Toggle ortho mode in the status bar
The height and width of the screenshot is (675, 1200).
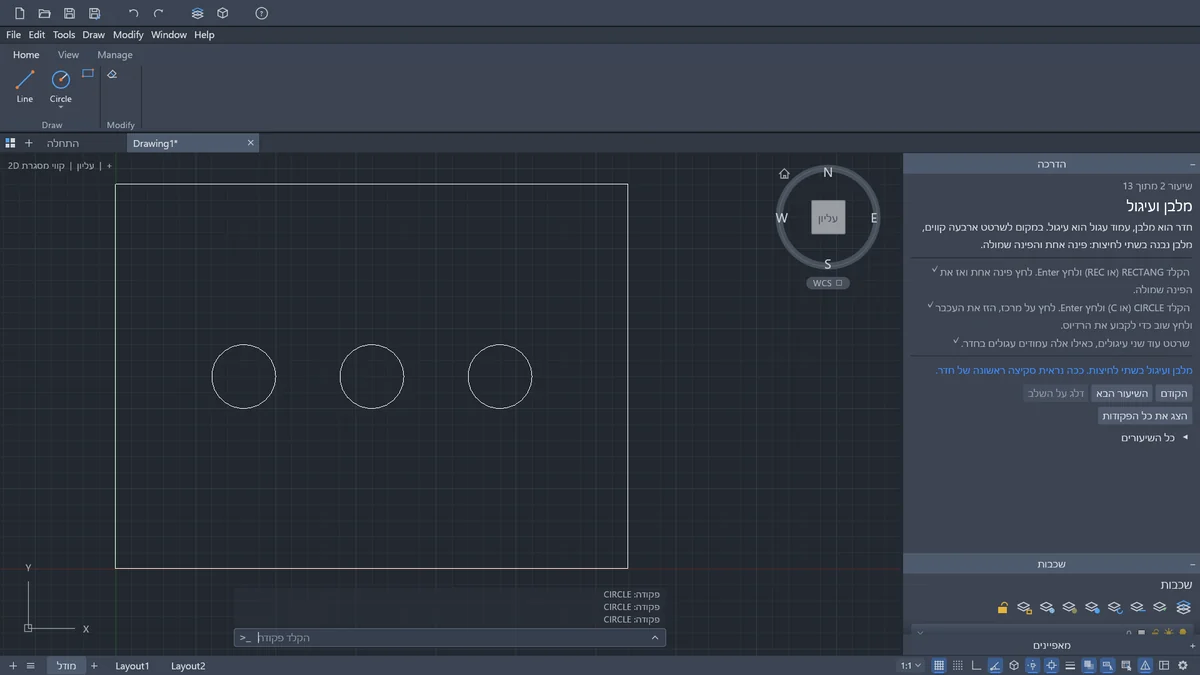976,666
